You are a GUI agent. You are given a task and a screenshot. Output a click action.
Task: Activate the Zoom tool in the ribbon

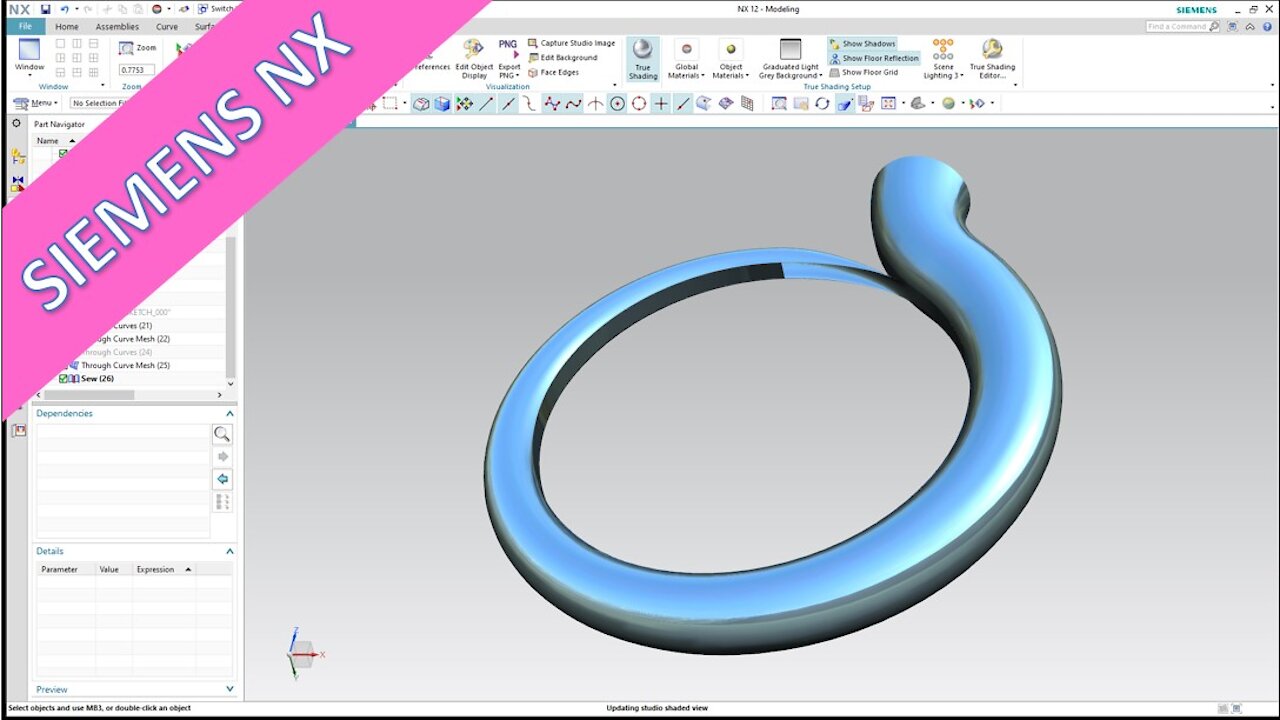click(x=138, y=47)
